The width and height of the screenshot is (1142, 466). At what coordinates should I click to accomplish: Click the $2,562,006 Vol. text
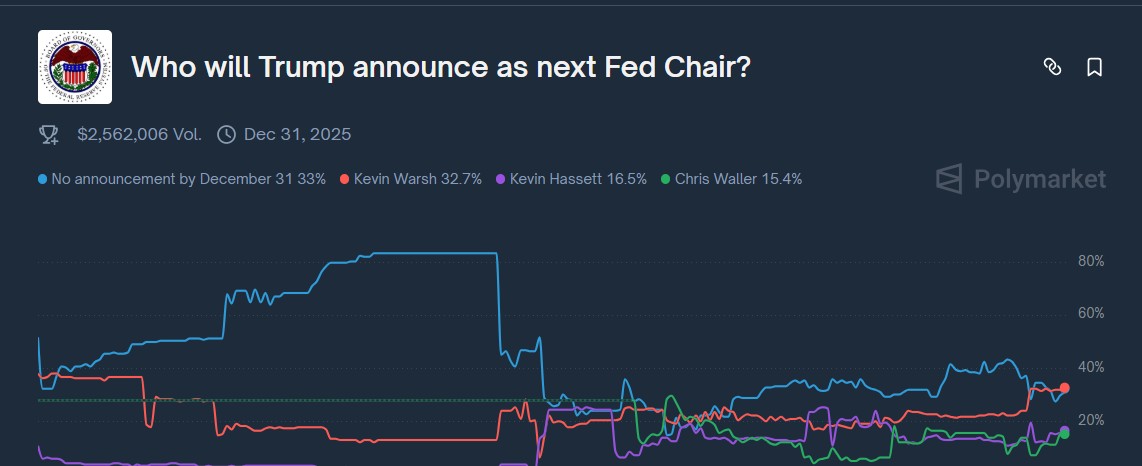(x=140, y=135)
